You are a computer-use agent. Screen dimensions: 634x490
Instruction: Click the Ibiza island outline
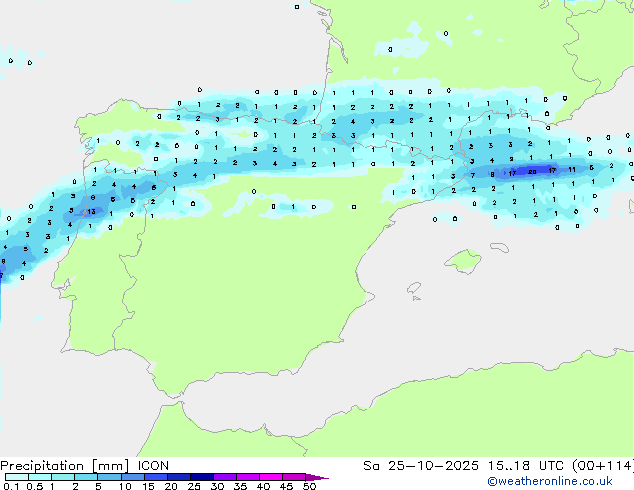click(x=414, y=288)
